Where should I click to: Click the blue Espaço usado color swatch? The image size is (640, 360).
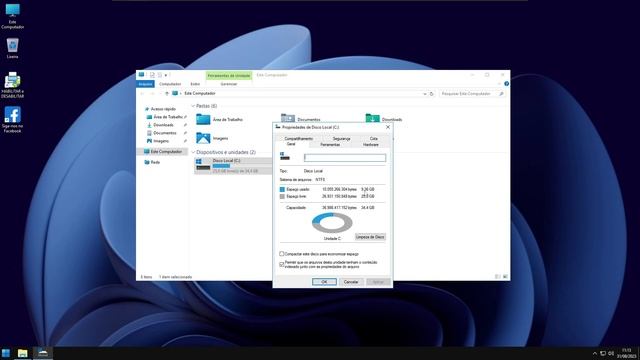click(x=282, y=189)
